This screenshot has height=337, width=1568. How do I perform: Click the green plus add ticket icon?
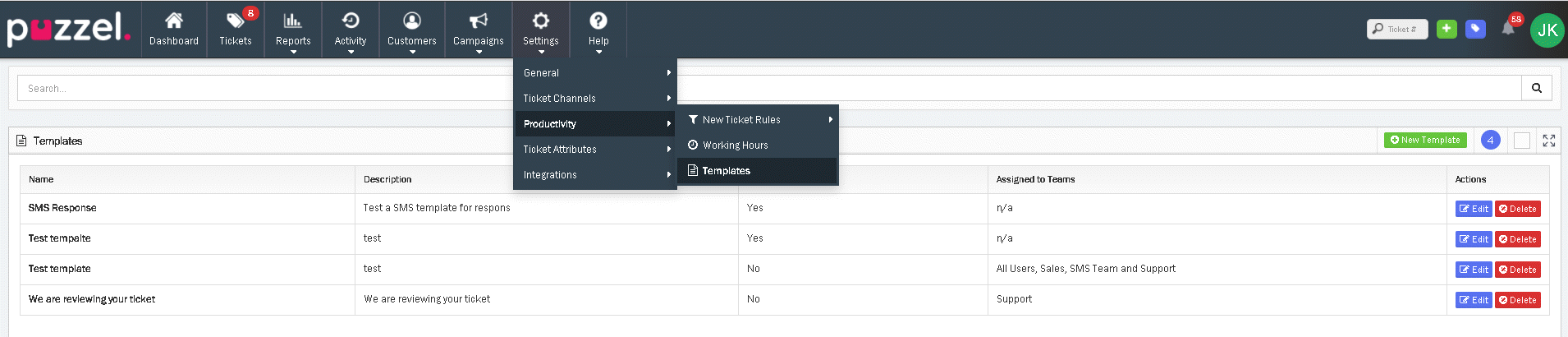click(x=1447, y=29)
